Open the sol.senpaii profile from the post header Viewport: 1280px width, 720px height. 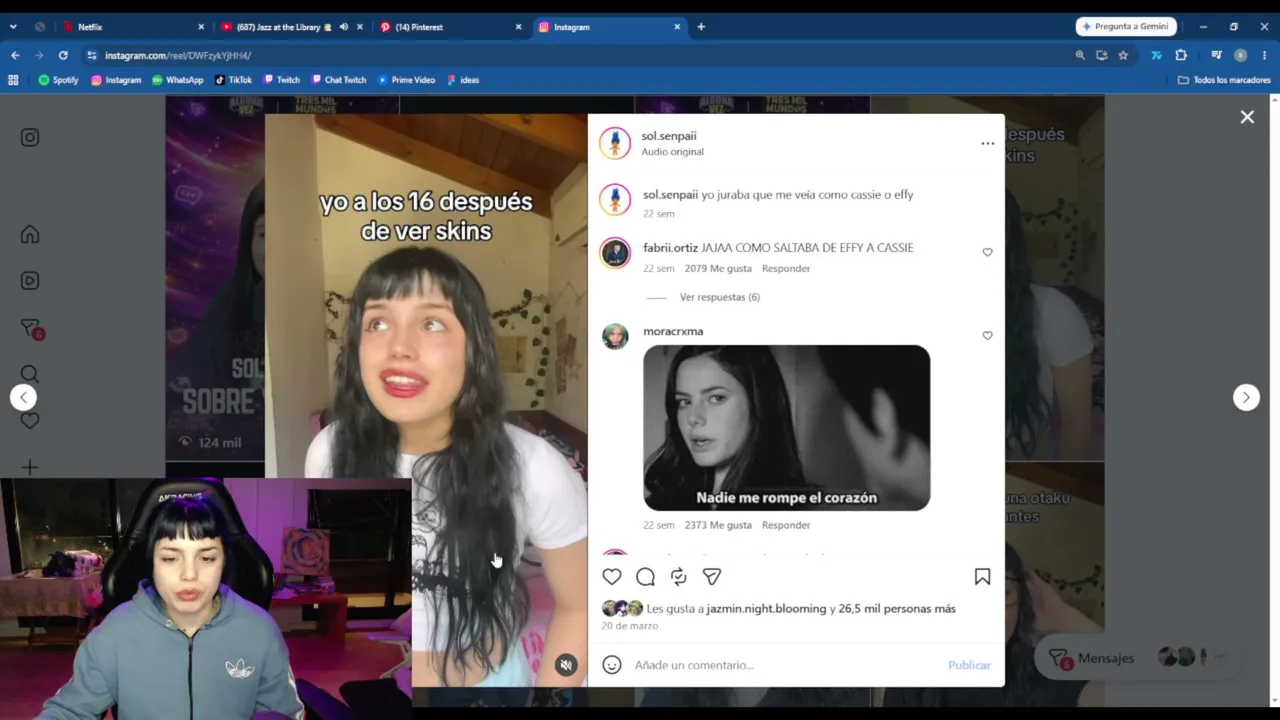pos(669,136)
